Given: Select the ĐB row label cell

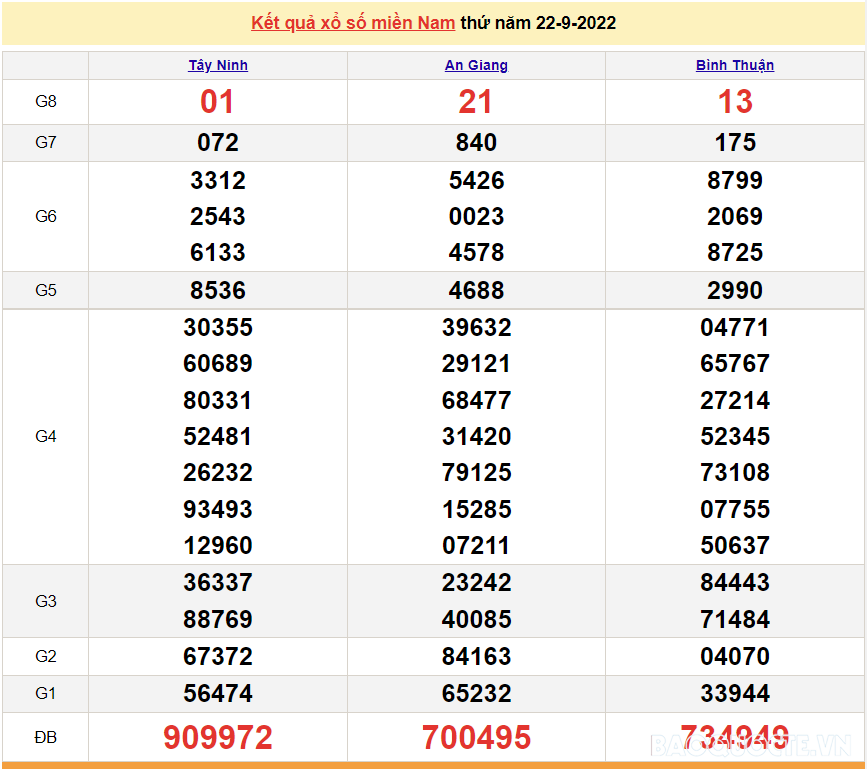Looking at the screenshot, I should tap(46, 738).
